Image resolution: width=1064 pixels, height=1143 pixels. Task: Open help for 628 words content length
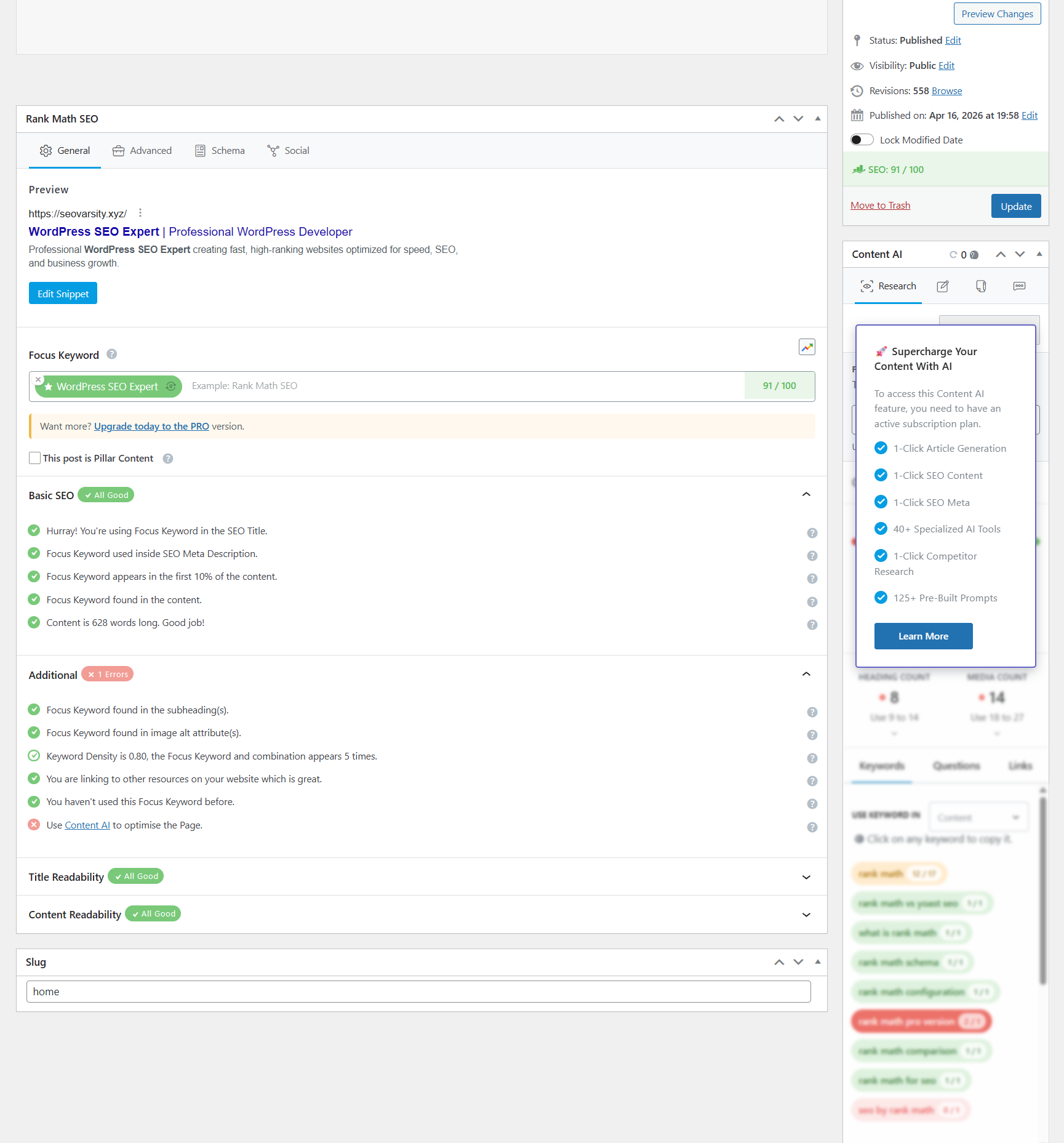coord(812,625)
